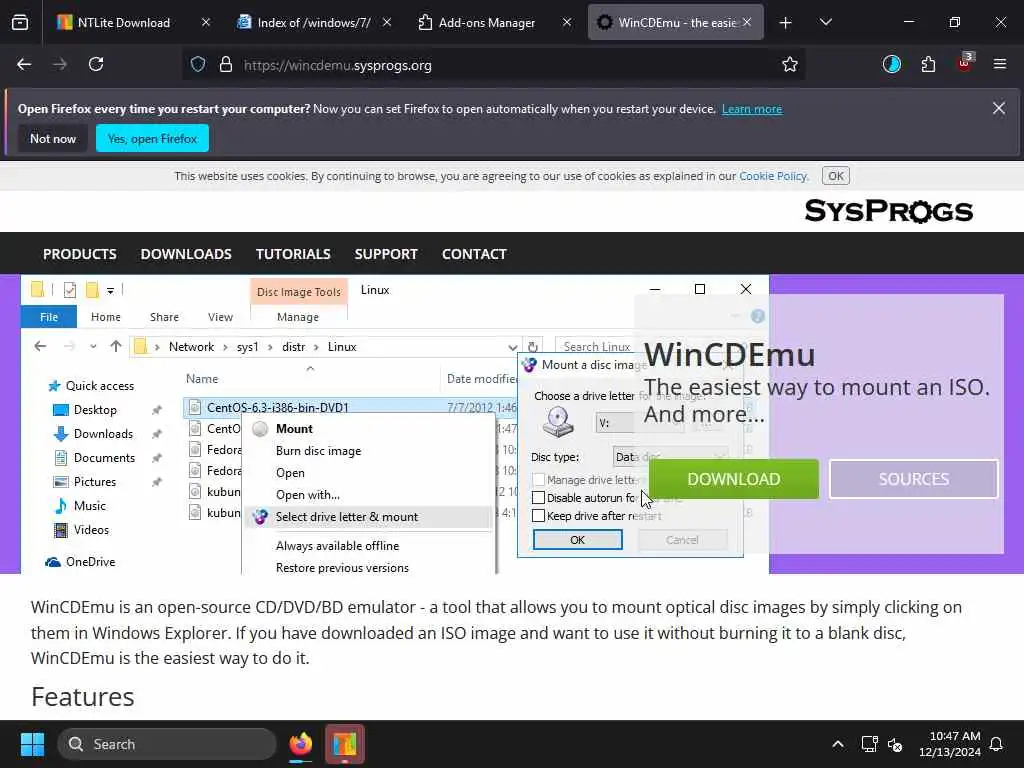Click the green DOWNLOAD button
This screenshot has height=768, width=1024.
734,479
